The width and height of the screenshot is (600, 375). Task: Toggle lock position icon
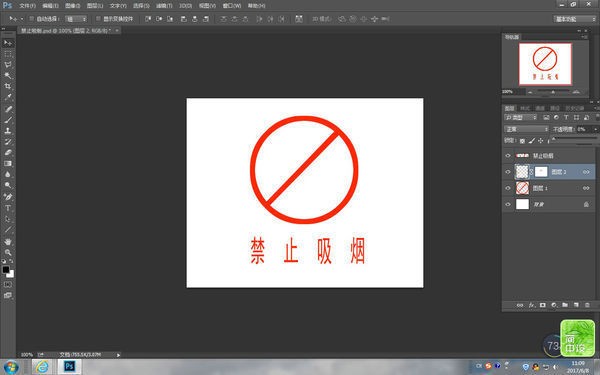coord(540,141)
